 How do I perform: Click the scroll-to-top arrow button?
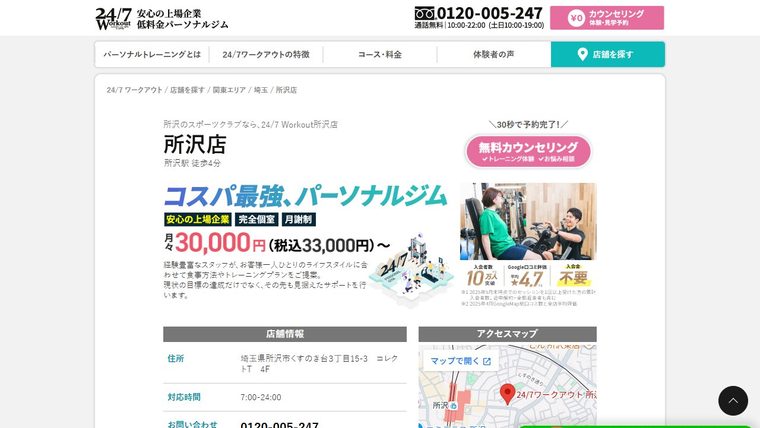pyautogui.click(x=733, y=400)
